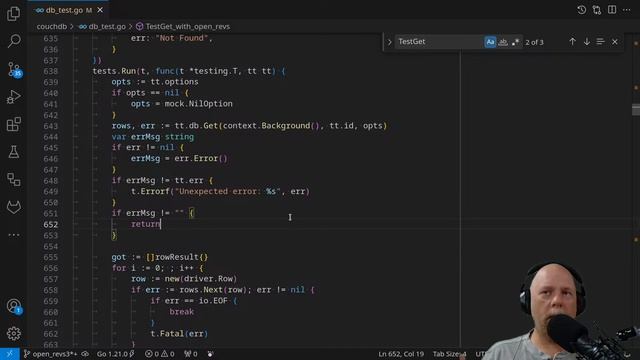Open the errors and warnings problems indicator
This screenshot has width=640, height=360.
[x=160, y=354]
